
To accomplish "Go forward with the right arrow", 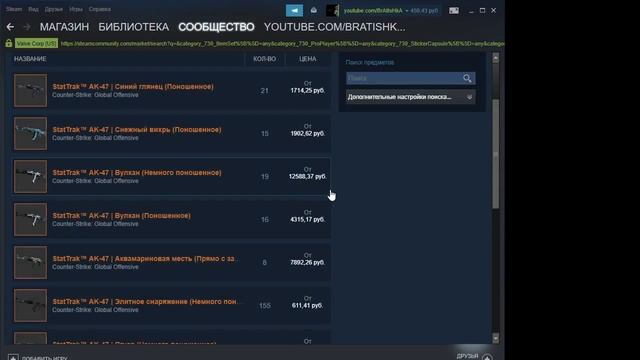I will point(27,27).
